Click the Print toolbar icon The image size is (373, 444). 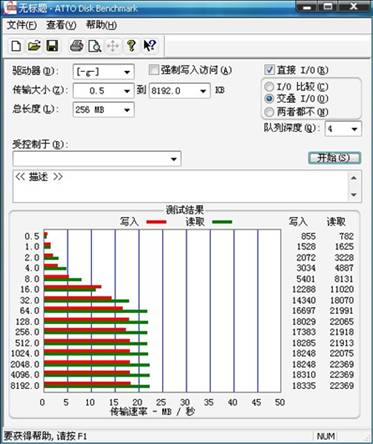click(x=76, y=46)
